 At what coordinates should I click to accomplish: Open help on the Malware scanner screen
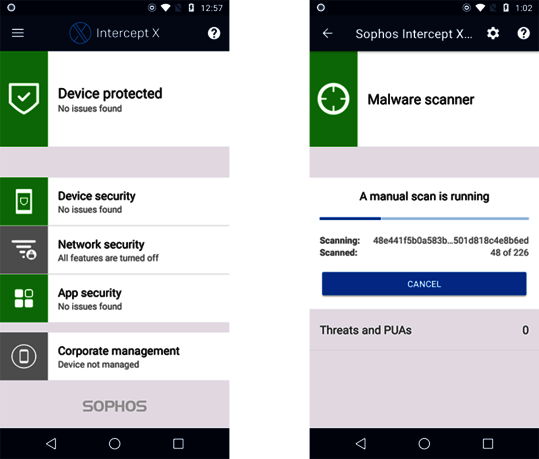pyautogui.click(x=524, y=33)
